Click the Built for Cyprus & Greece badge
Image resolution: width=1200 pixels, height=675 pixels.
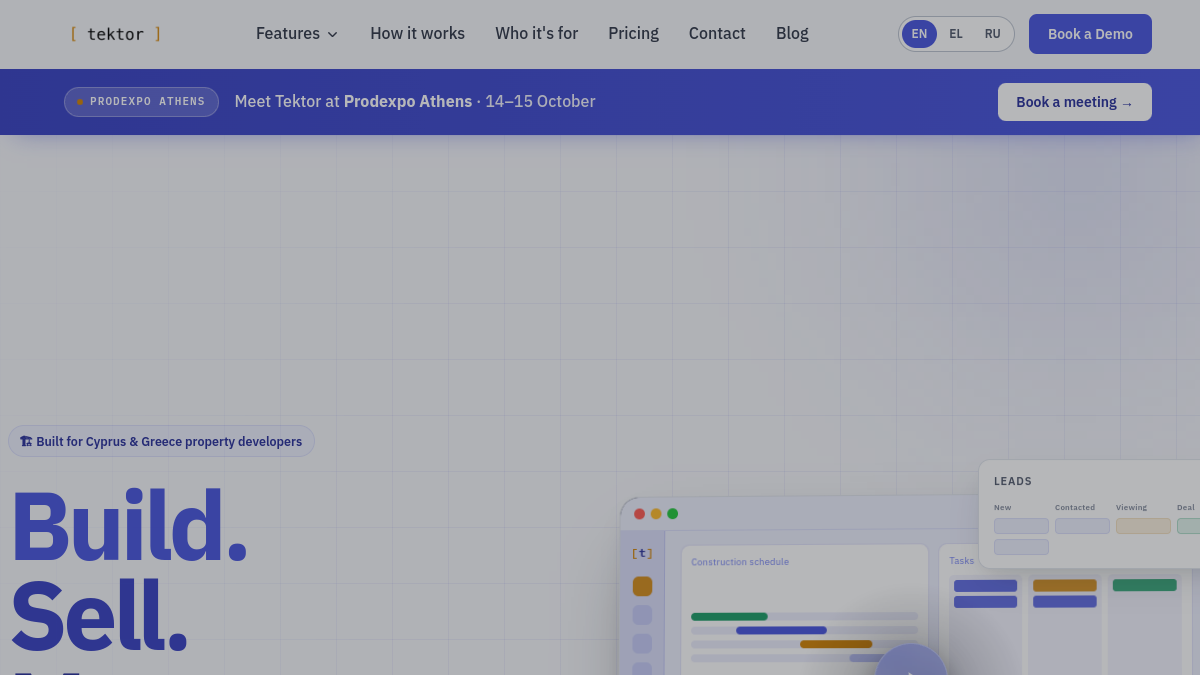click(161, 441)
